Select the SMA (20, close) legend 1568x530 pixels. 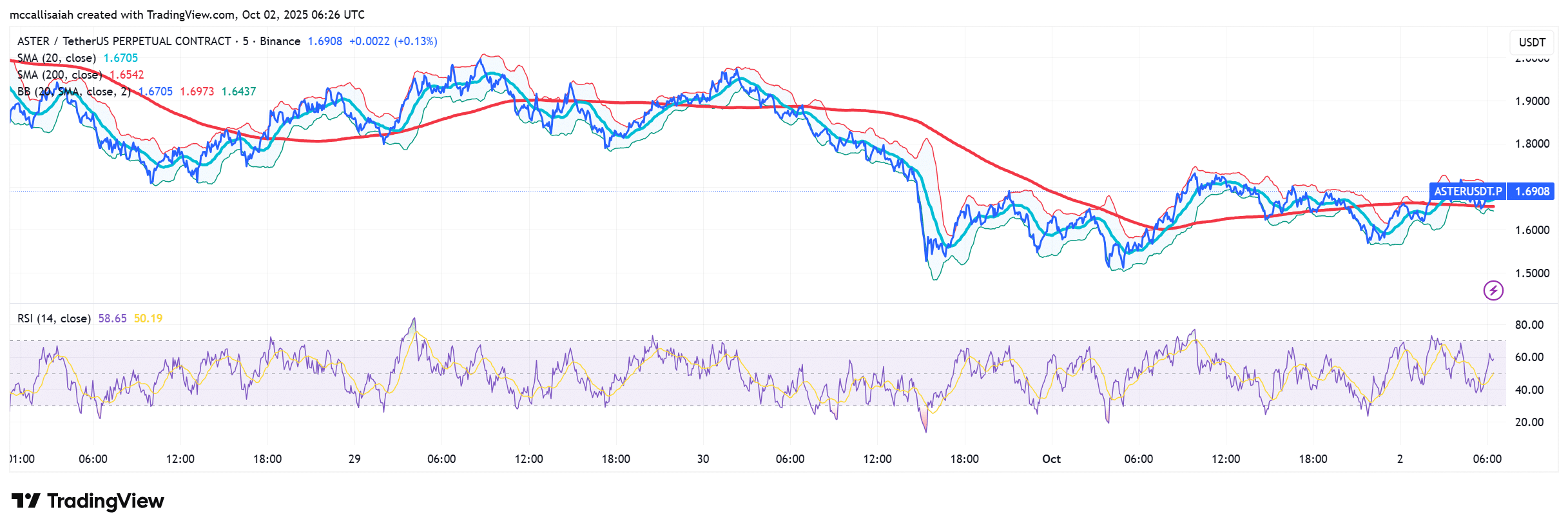(57, 58)
